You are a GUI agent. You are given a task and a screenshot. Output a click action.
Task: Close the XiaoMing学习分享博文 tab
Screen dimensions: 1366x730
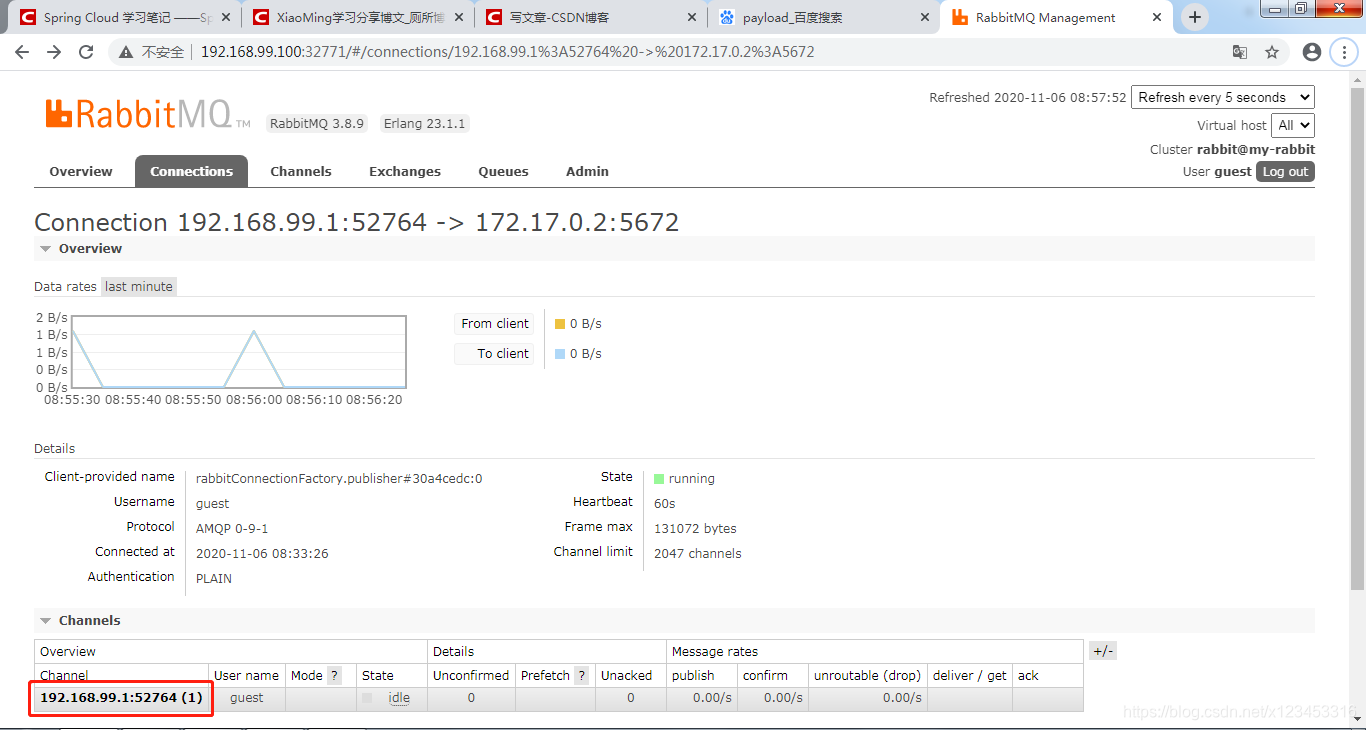(x=457, y=17)
